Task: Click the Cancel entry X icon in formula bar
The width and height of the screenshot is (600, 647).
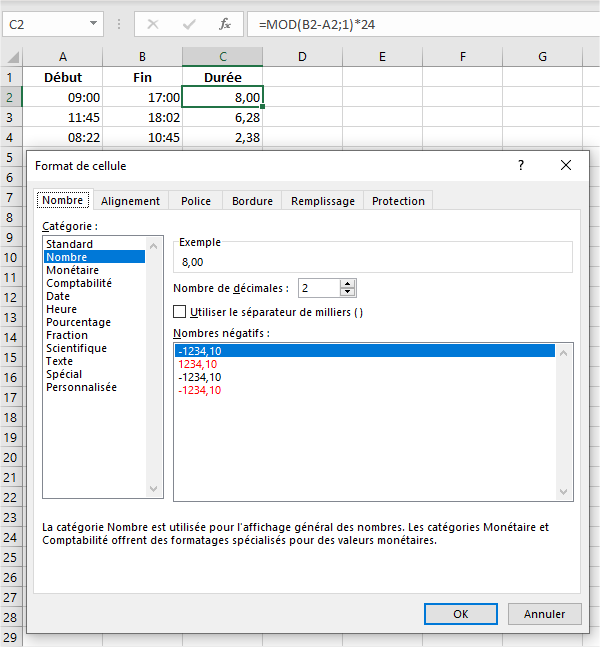Action: (x=153, y=24)
